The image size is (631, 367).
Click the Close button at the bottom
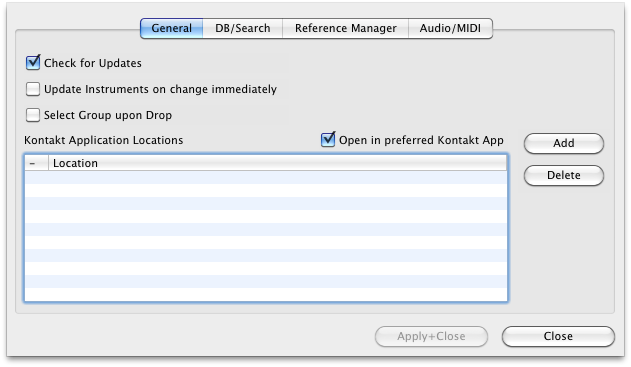pos(558,336)
